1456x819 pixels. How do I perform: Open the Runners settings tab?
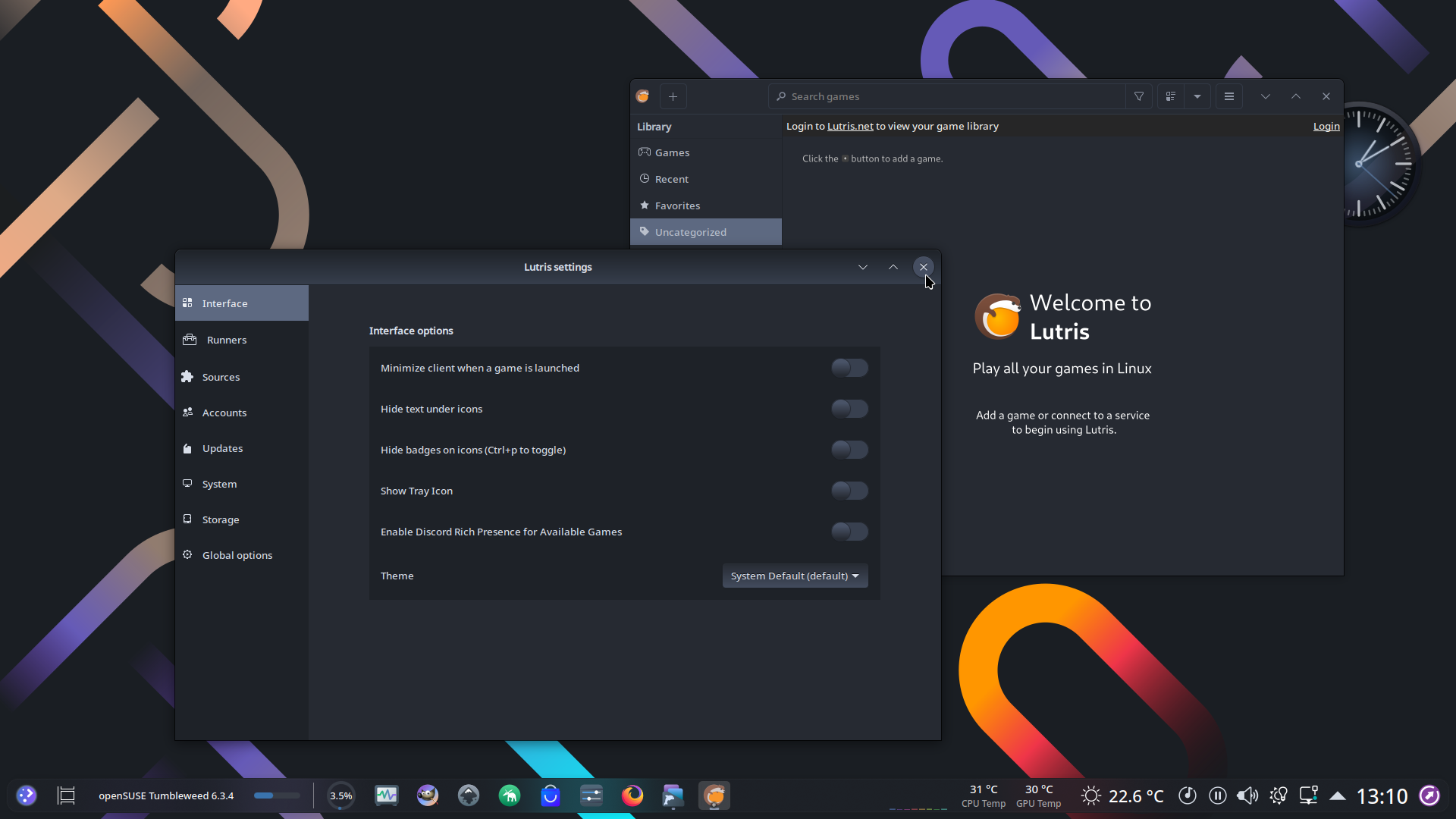(241, 340)
